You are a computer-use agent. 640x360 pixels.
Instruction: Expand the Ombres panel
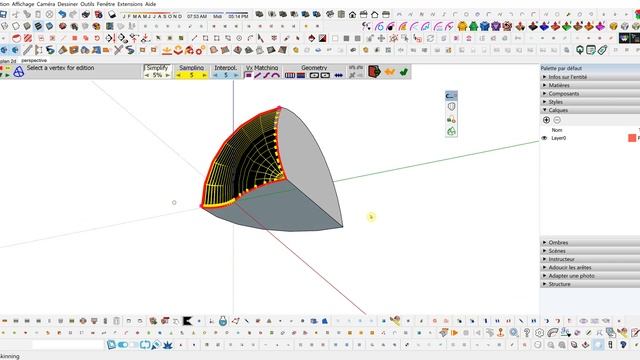590,242
